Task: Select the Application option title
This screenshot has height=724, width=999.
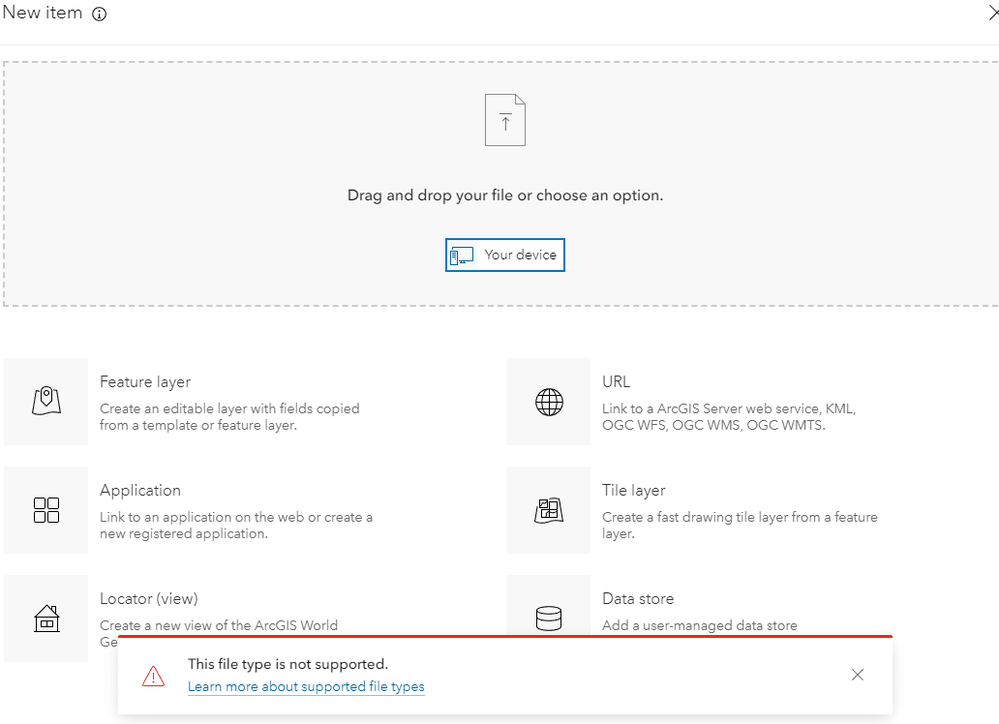Action: (140, 490)
